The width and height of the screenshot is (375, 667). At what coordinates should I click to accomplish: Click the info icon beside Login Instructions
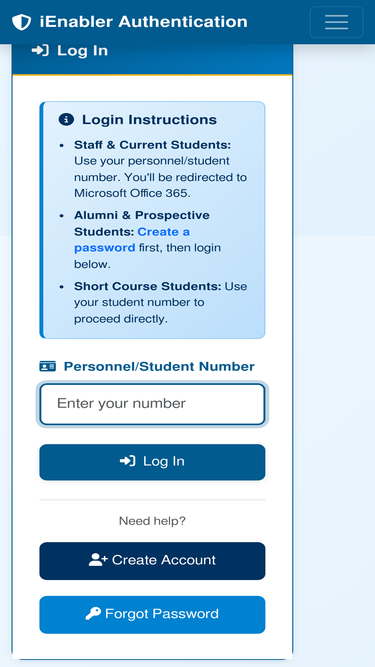point(66,120)
